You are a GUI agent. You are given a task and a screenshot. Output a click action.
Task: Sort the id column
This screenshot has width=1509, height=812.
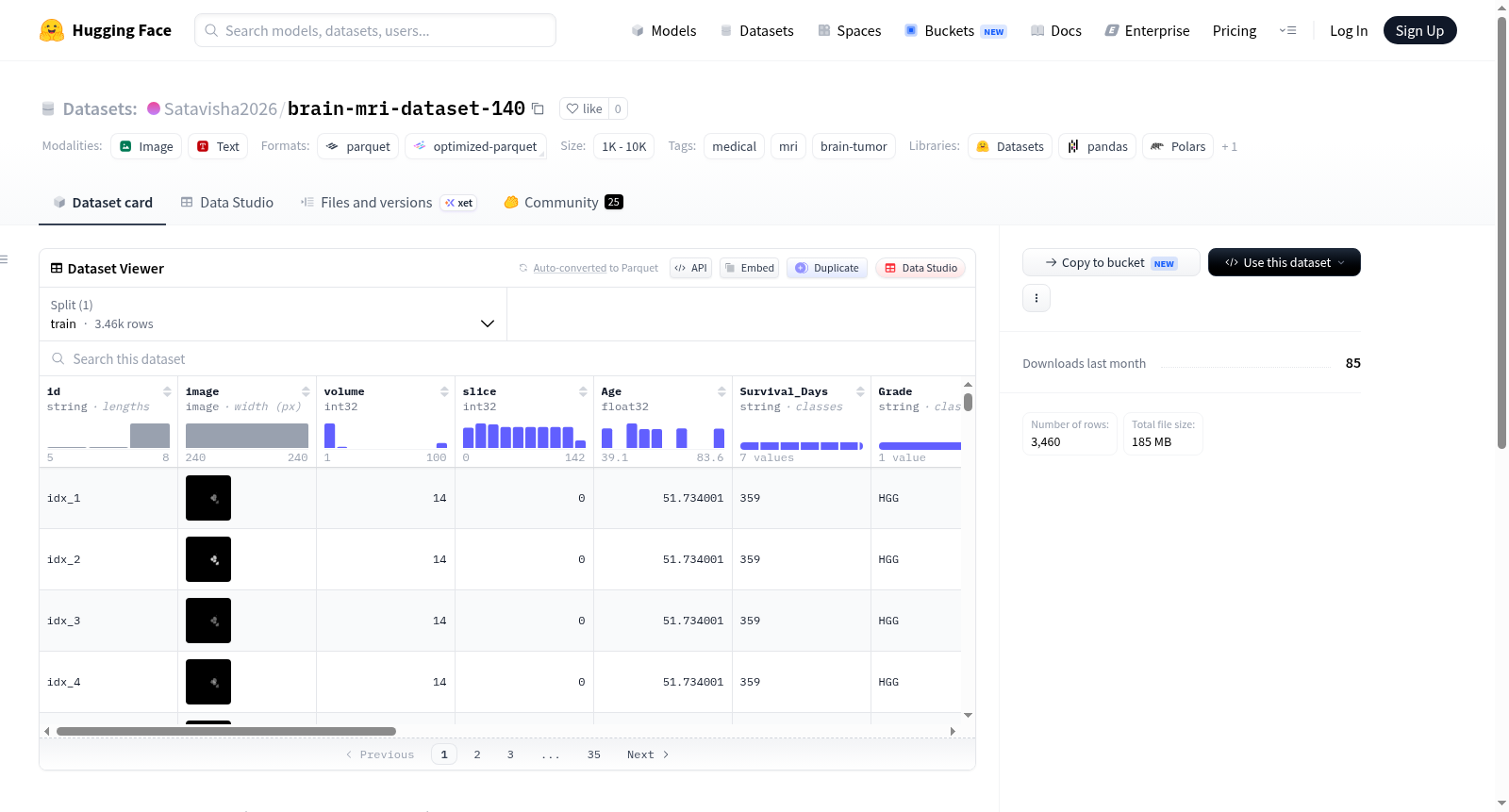167,391
